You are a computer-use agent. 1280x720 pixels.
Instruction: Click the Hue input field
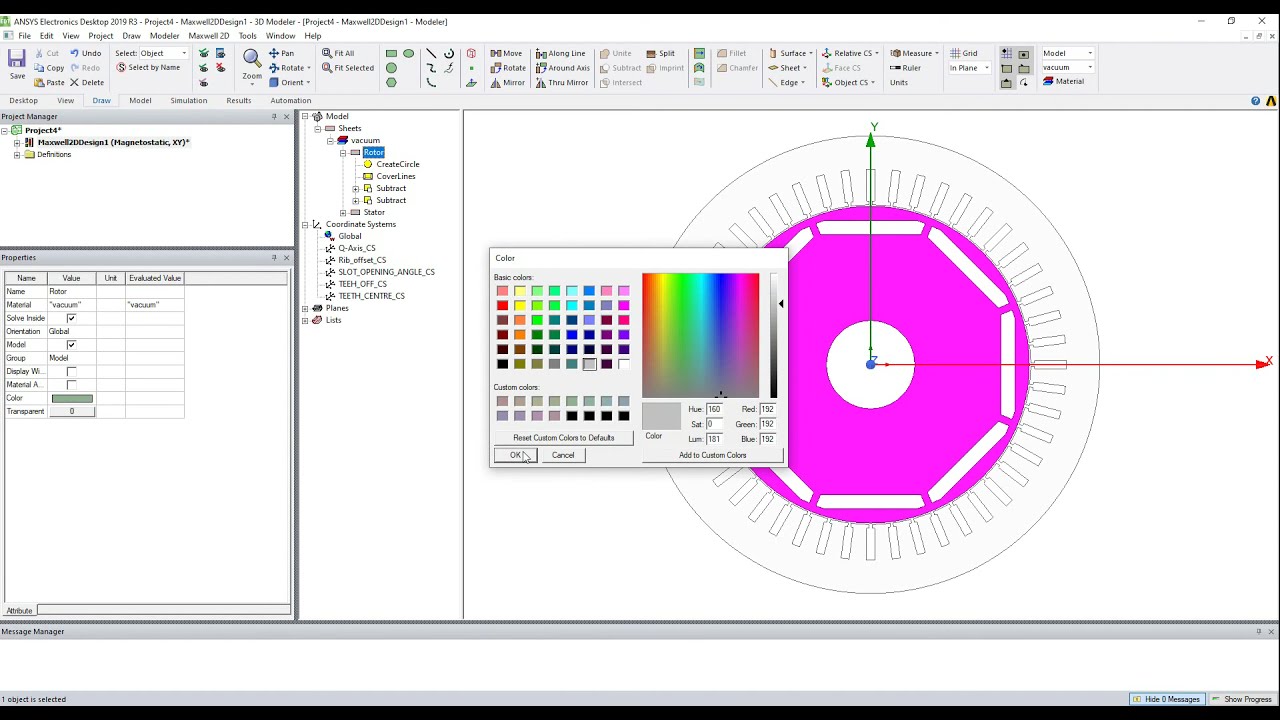tap(714, 409)
